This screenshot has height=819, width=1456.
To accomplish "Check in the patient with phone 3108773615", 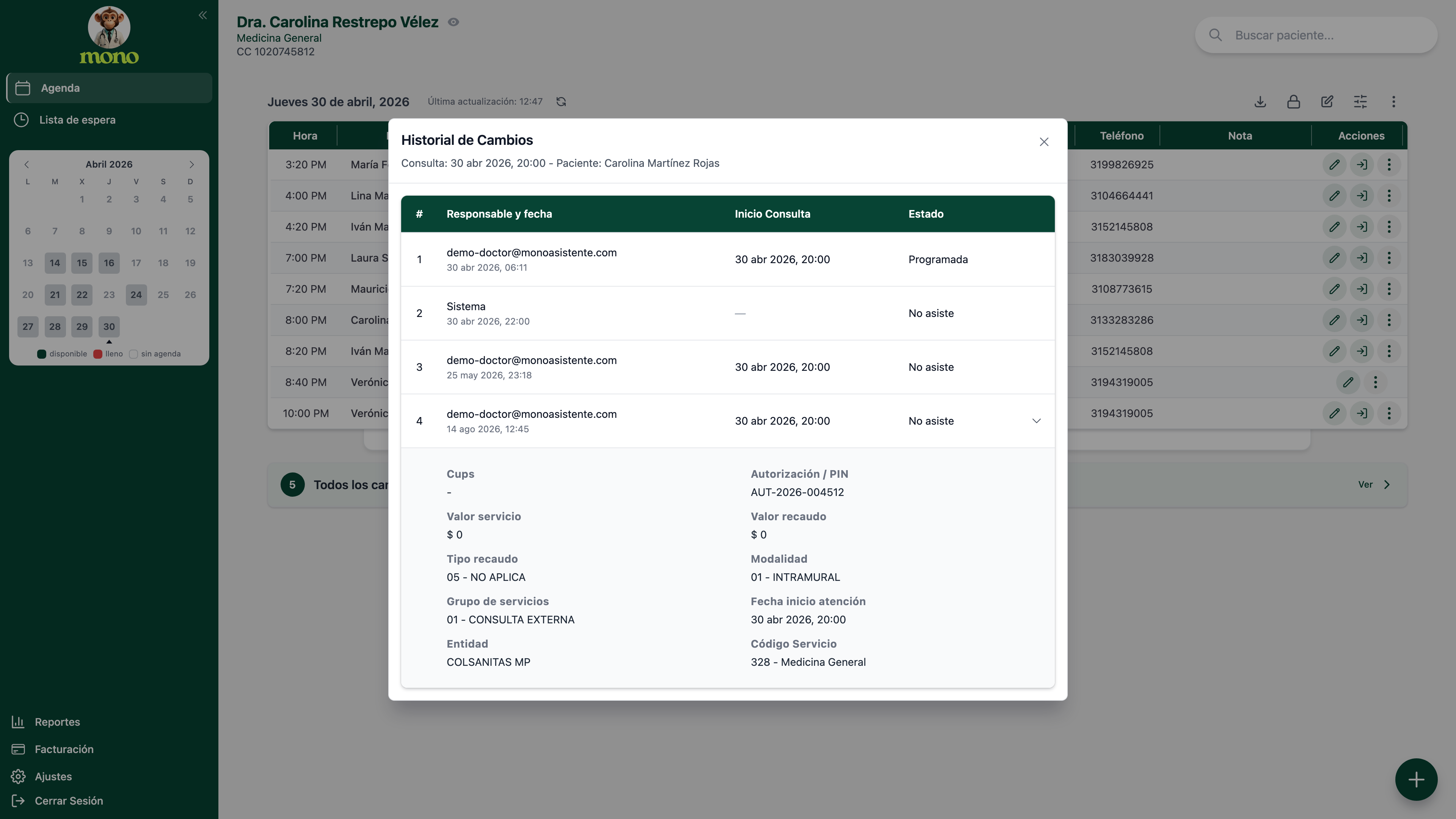I will [x=1362, y=289].
